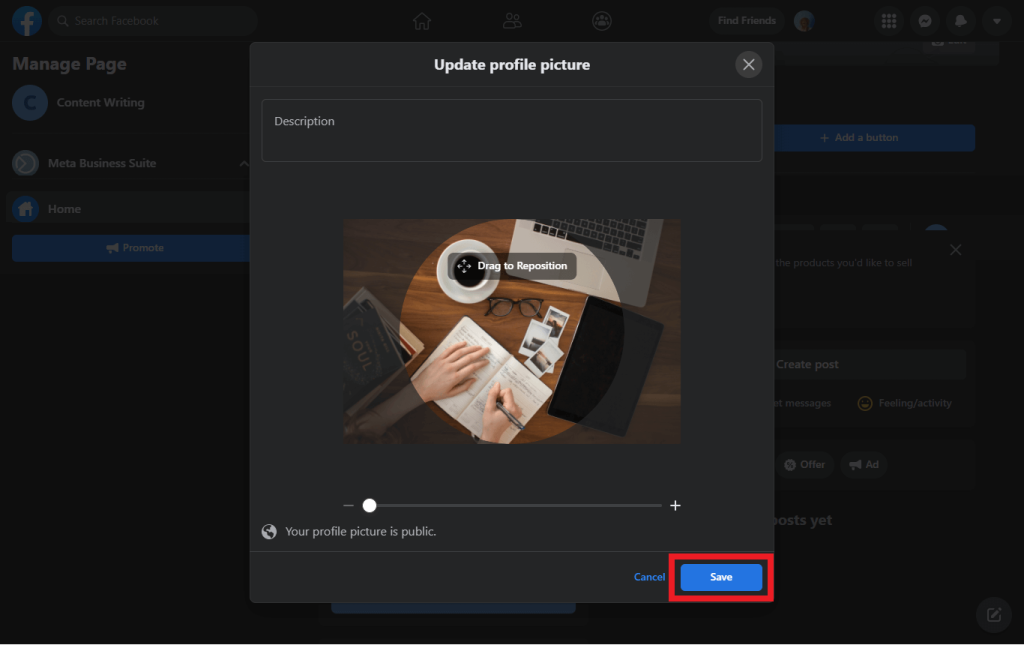This screenshot has width=1024, height=645.
Task: Open the Friends icon in top bar
Action: tap(512, 21)
